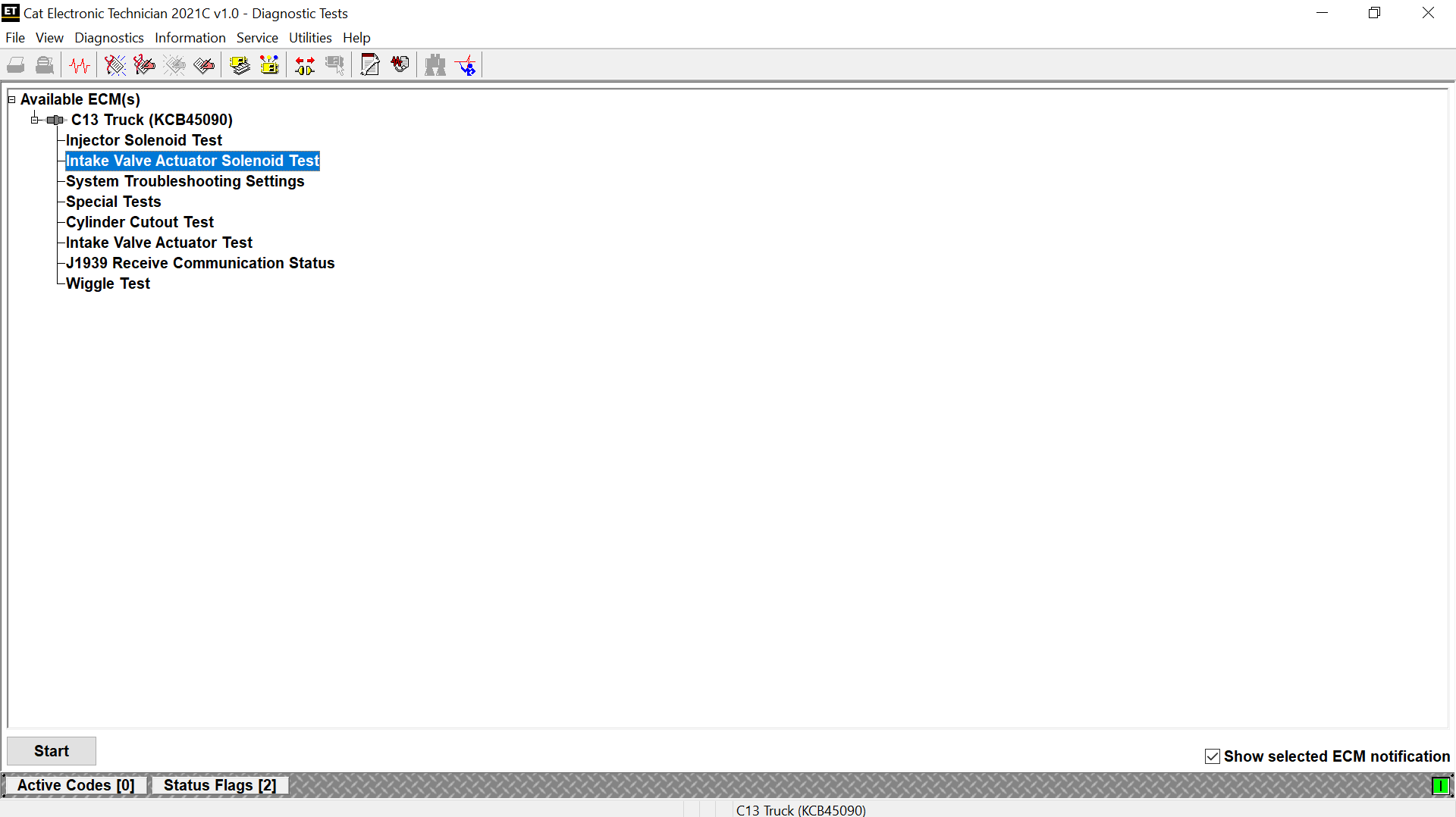Select the Wiggle Test item

[108, 283]
